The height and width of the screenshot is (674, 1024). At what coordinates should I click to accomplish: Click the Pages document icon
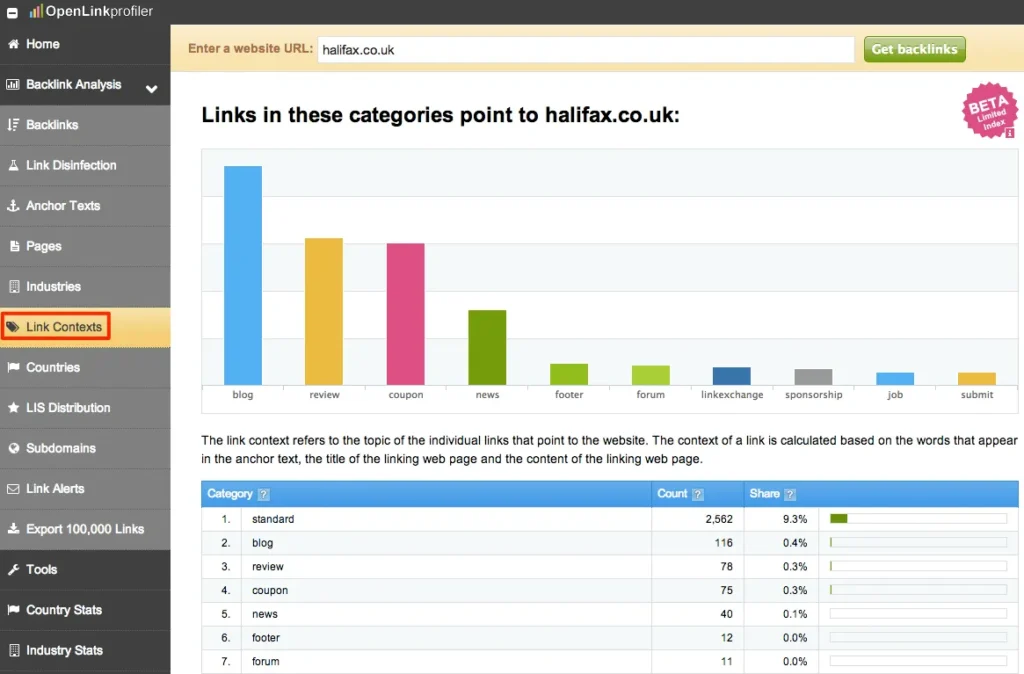(14, 246)
